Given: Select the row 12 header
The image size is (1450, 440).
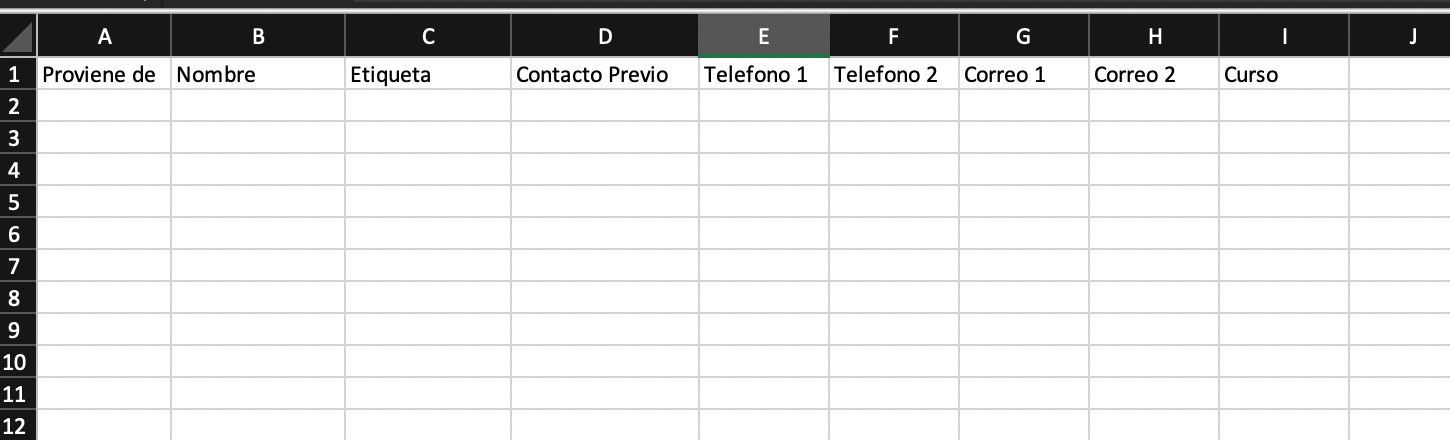Looking at the screenshot, I should 16,424.
